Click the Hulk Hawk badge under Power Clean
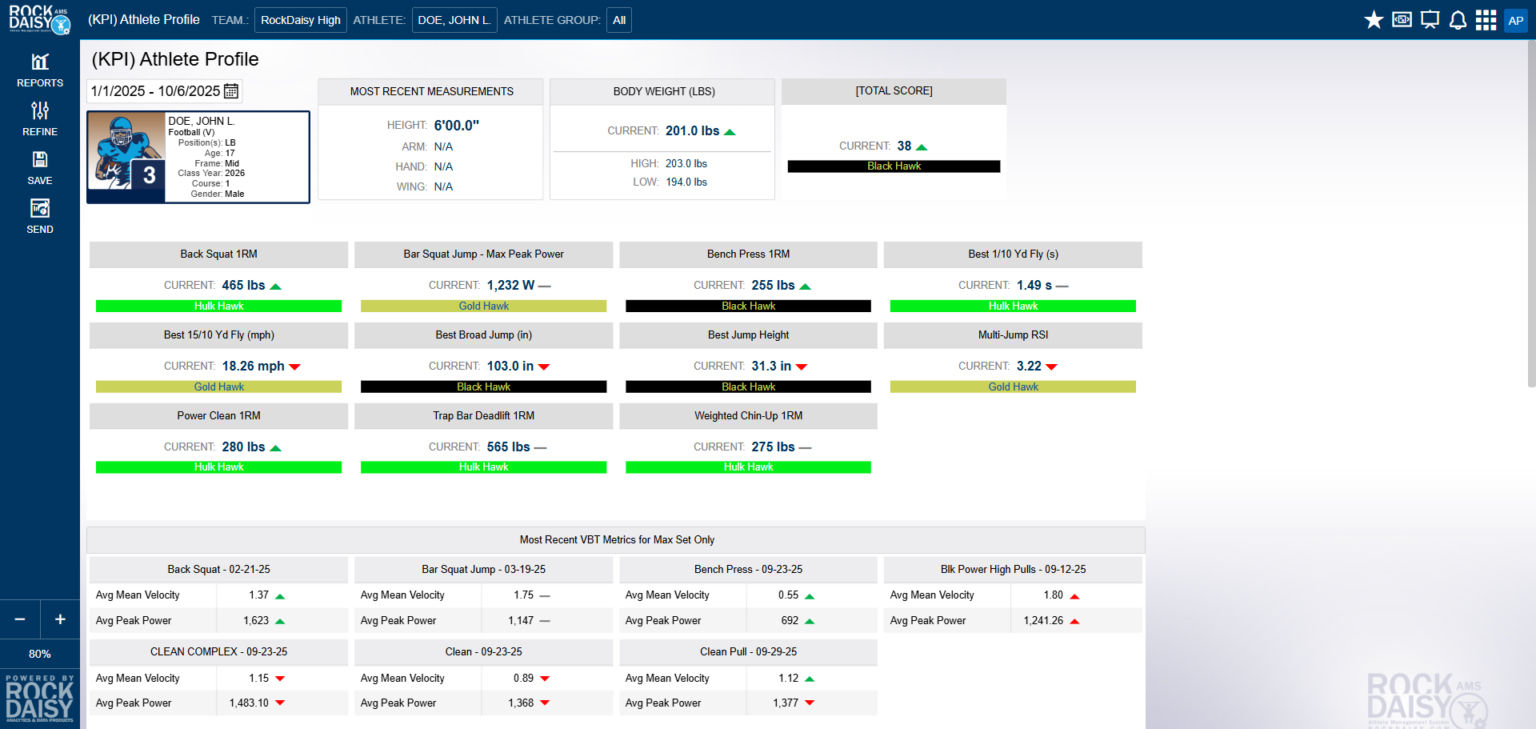Image resolution: width=1536 pixels, height=729 pixels. pos(218,467)
